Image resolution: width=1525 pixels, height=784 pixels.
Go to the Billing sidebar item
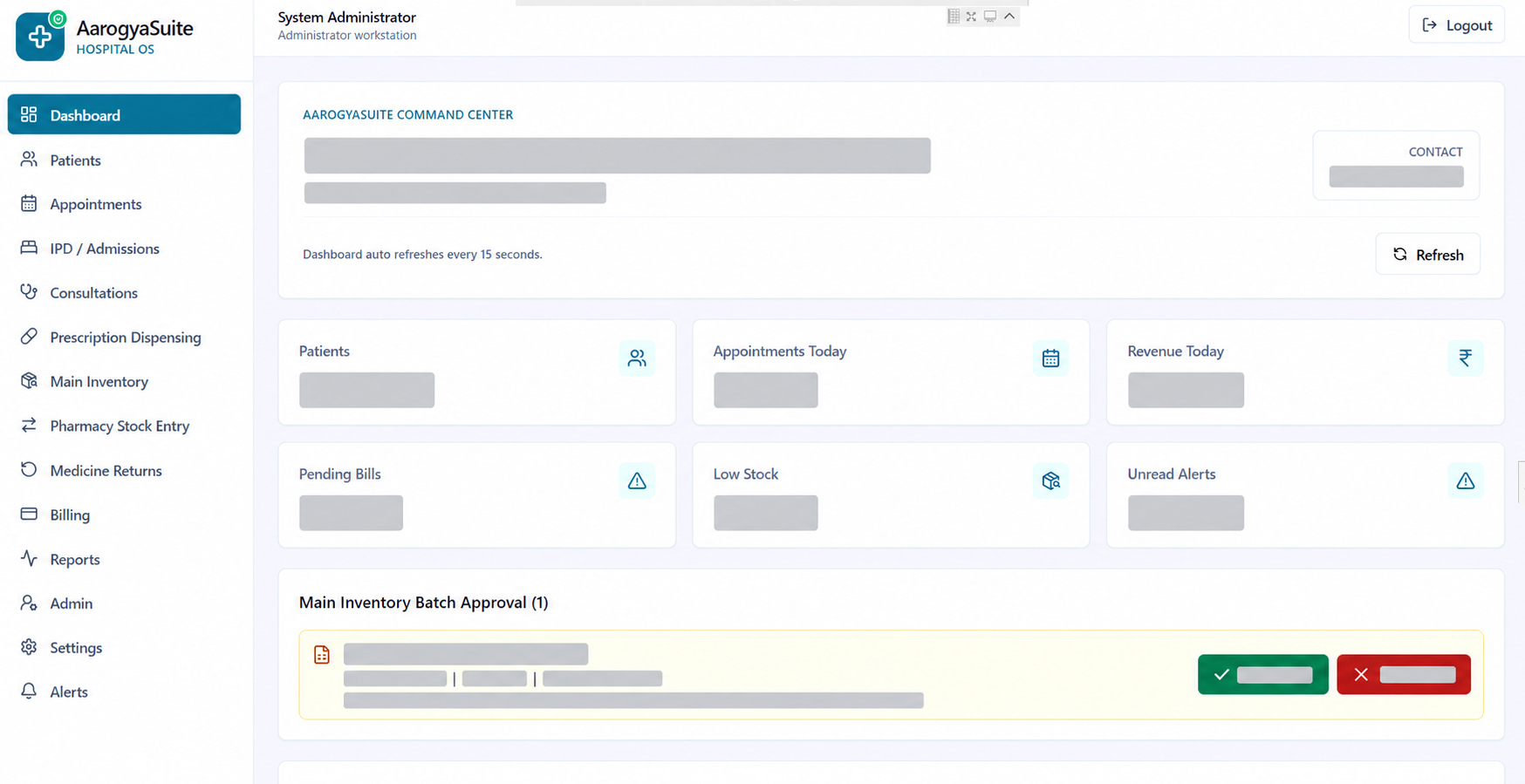click(x=124, y=515)
